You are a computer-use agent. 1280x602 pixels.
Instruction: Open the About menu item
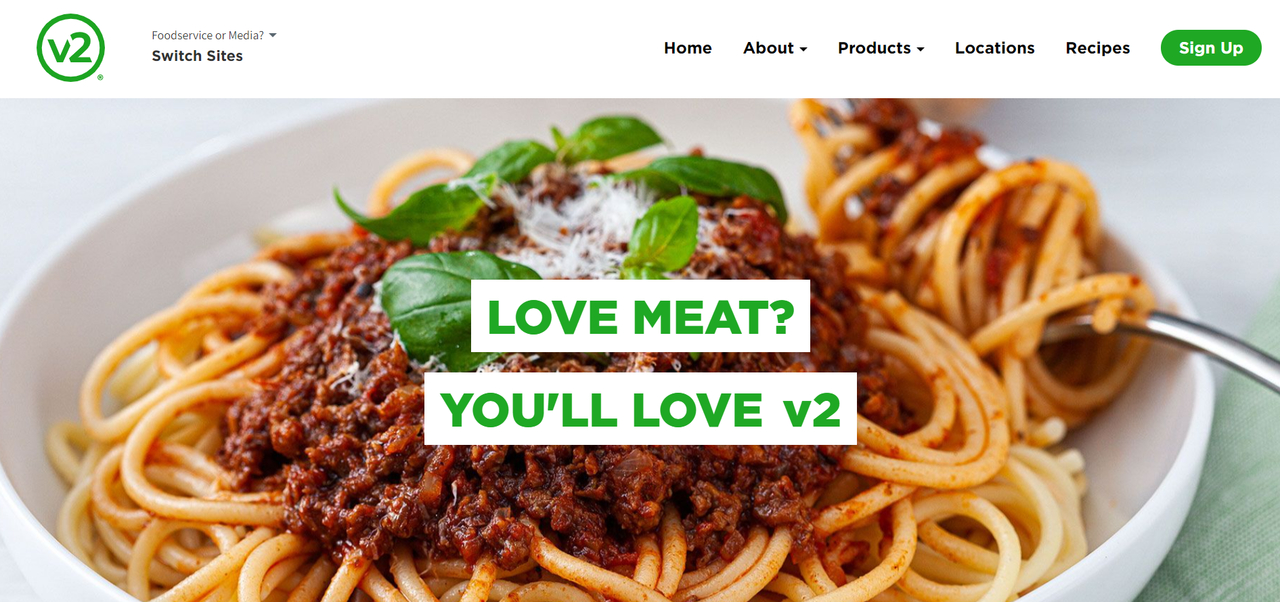point(768,48)
